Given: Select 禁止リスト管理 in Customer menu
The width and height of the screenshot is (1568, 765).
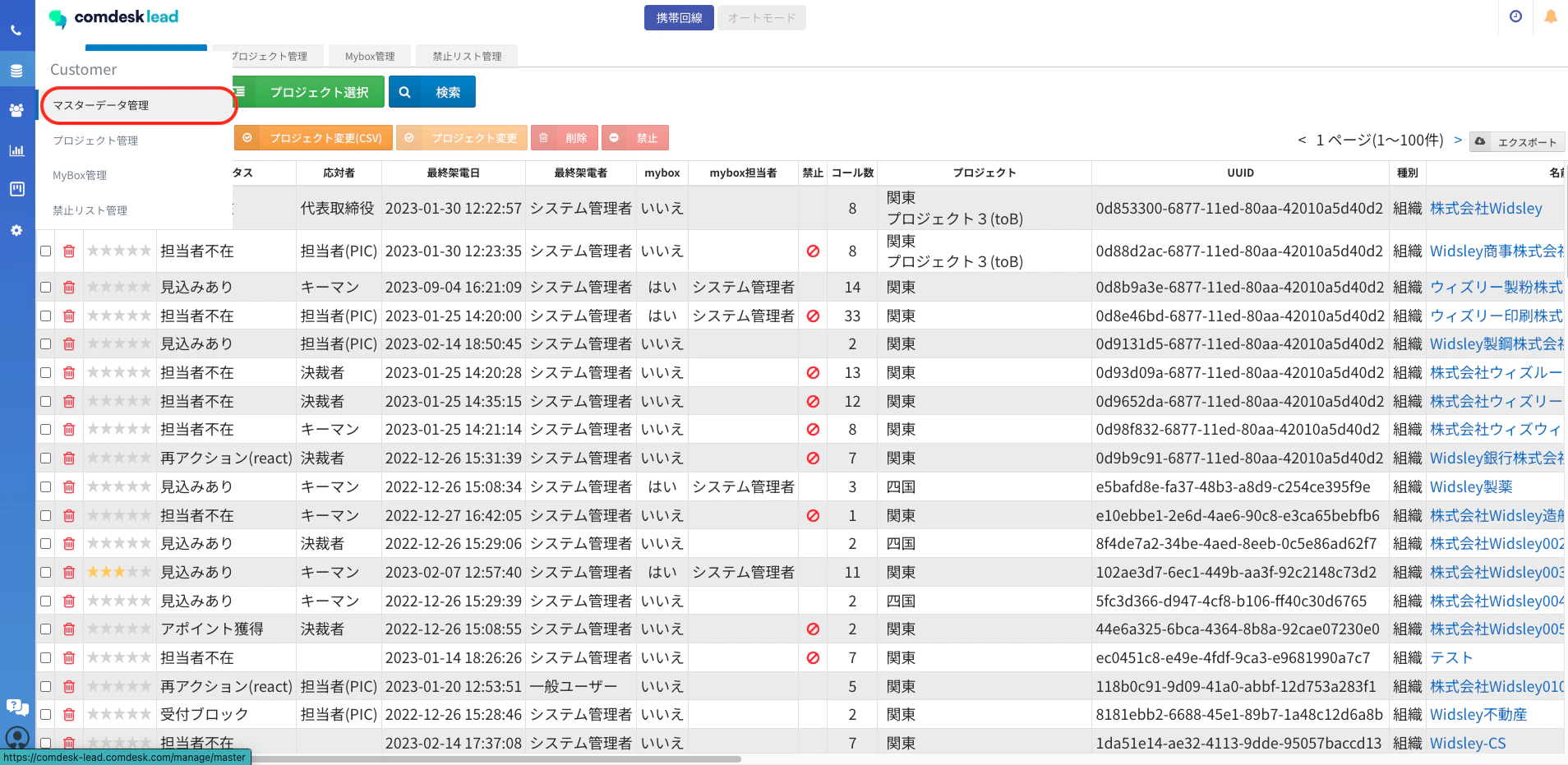Looking at the screenshot, I should click(90, 210).
